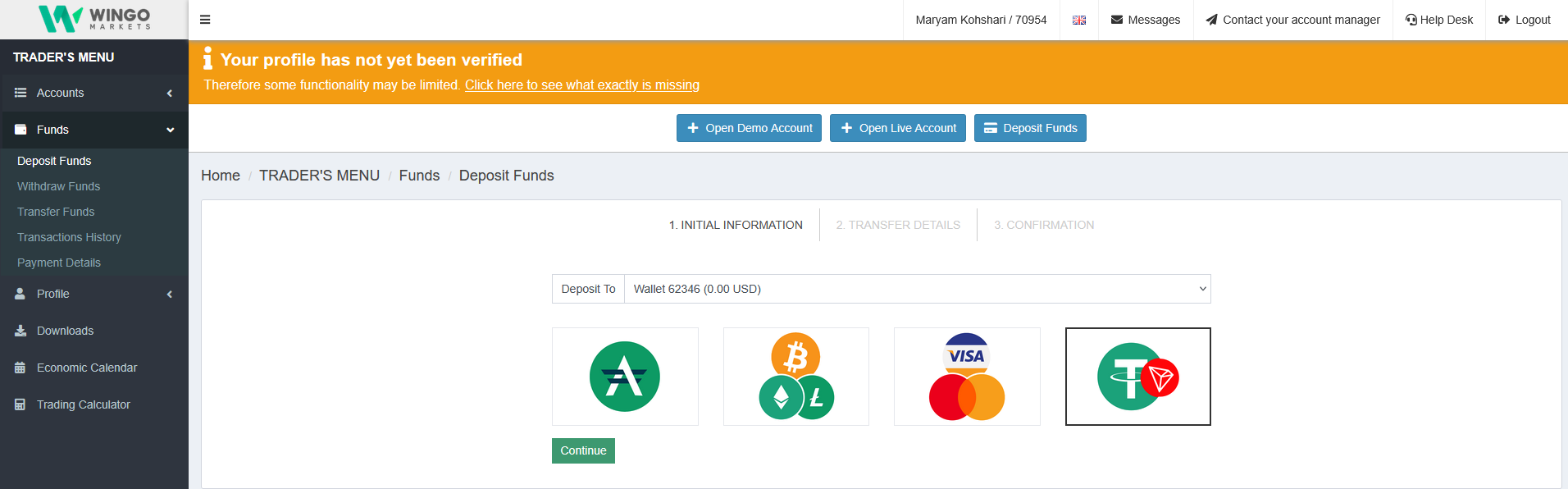This screenshot has width=1568, height=489.
Task: Open Payment Details in sidebar
Action: pos(59,263)
